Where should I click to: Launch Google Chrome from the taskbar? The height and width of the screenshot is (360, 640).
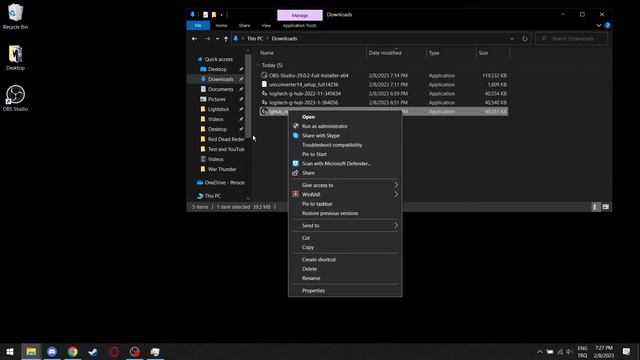tap(73, 351)
